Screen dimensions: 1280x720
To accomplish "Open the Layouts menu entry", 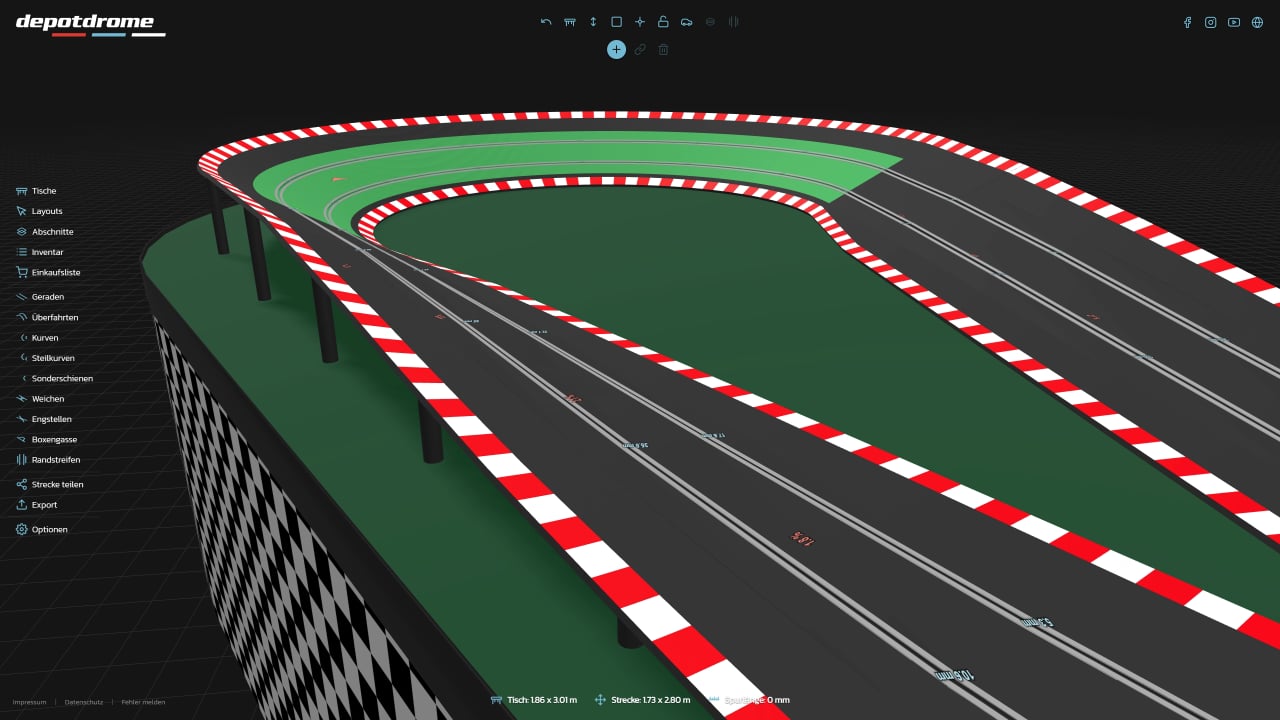I will tap(40, 211).
